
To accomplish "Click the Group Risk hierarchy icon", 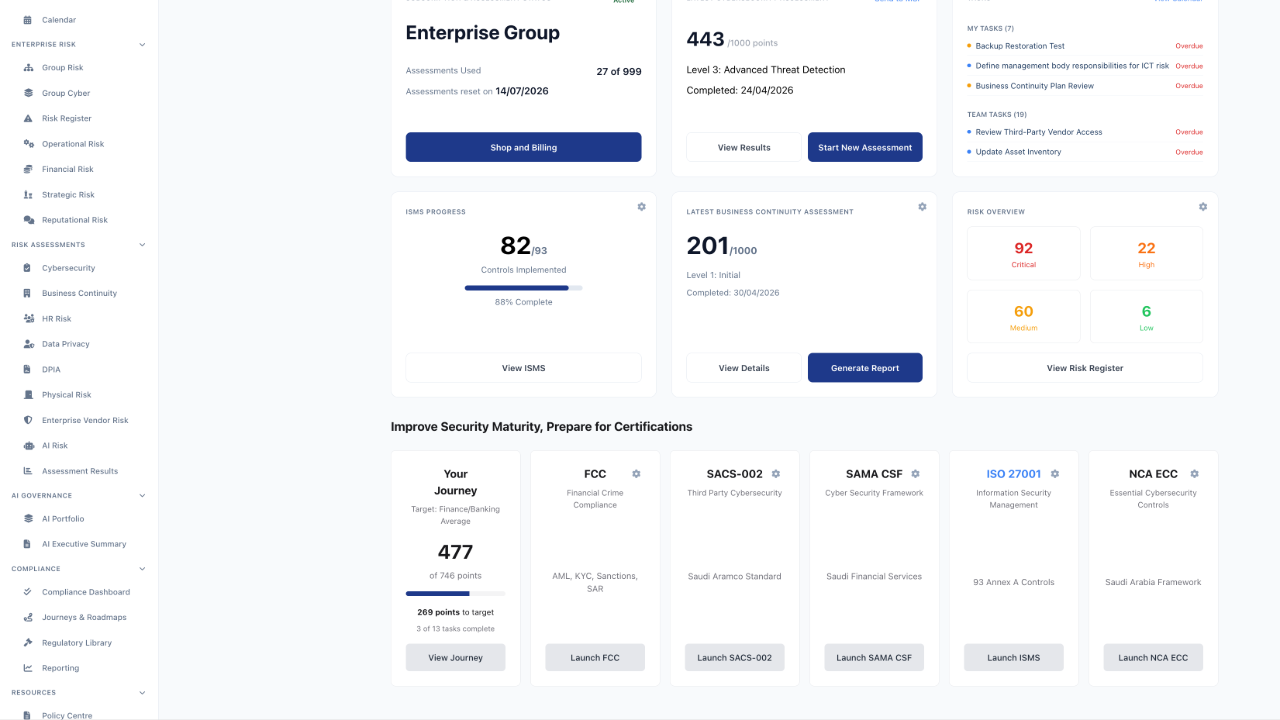I will point(29,68).
